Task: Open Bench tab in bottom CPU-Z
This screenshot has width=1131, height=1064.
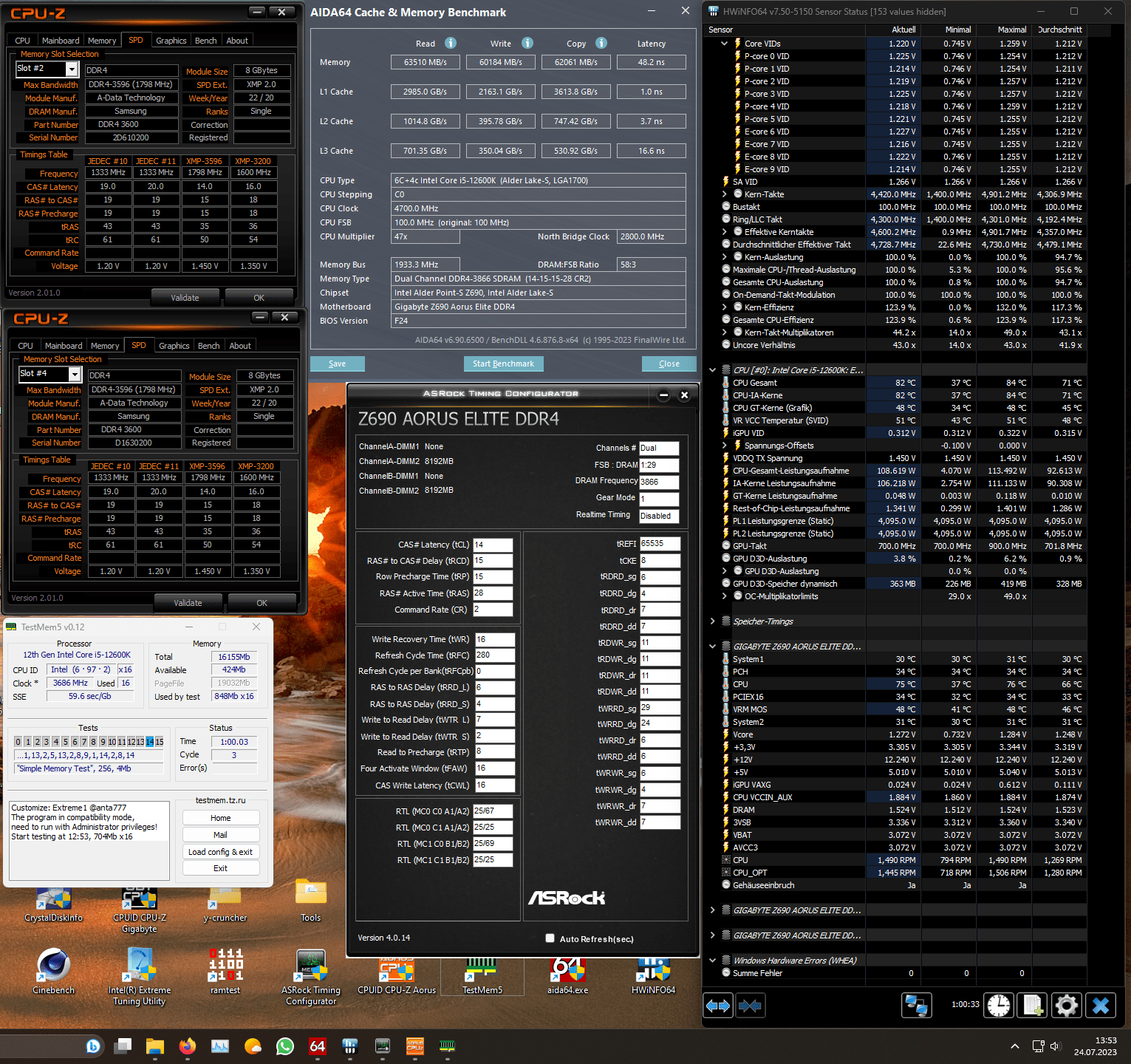Action: 208,346
